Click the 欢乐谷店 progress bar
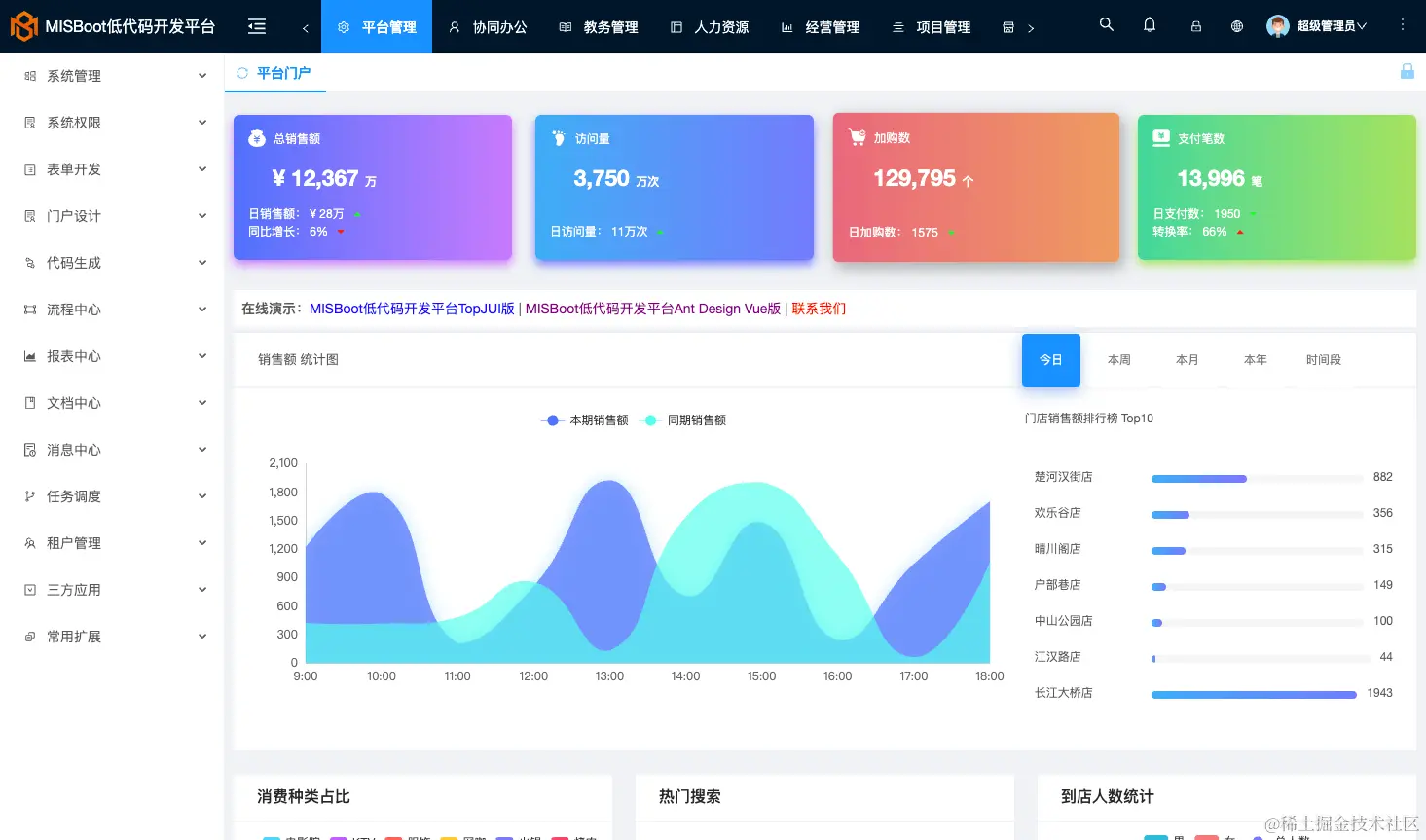1426x840 pixels. pos(1257,515)
